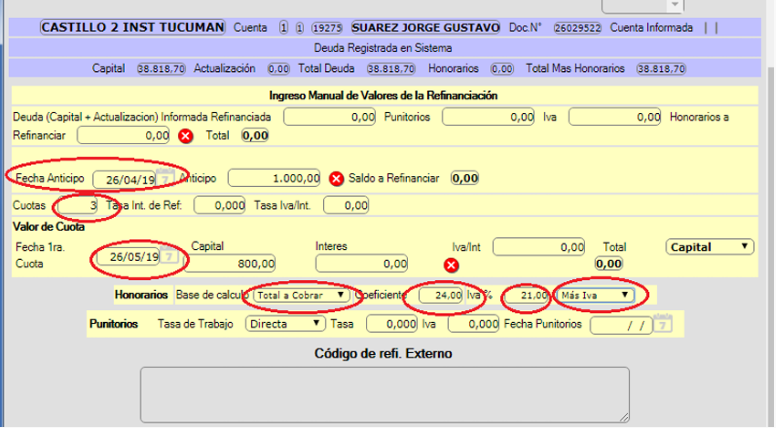Click the Cuotas number field

[78, 205]
